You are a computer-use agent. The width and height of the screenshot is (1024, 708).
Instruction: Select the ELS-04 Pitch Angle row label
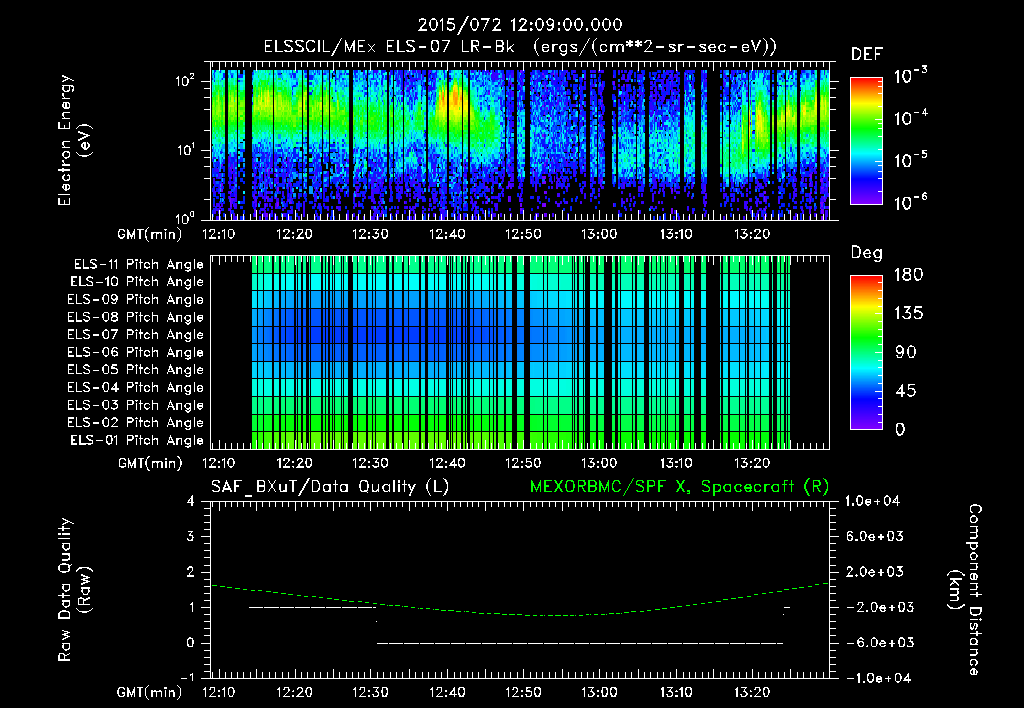pyautogui.click(x=136, y=387)
